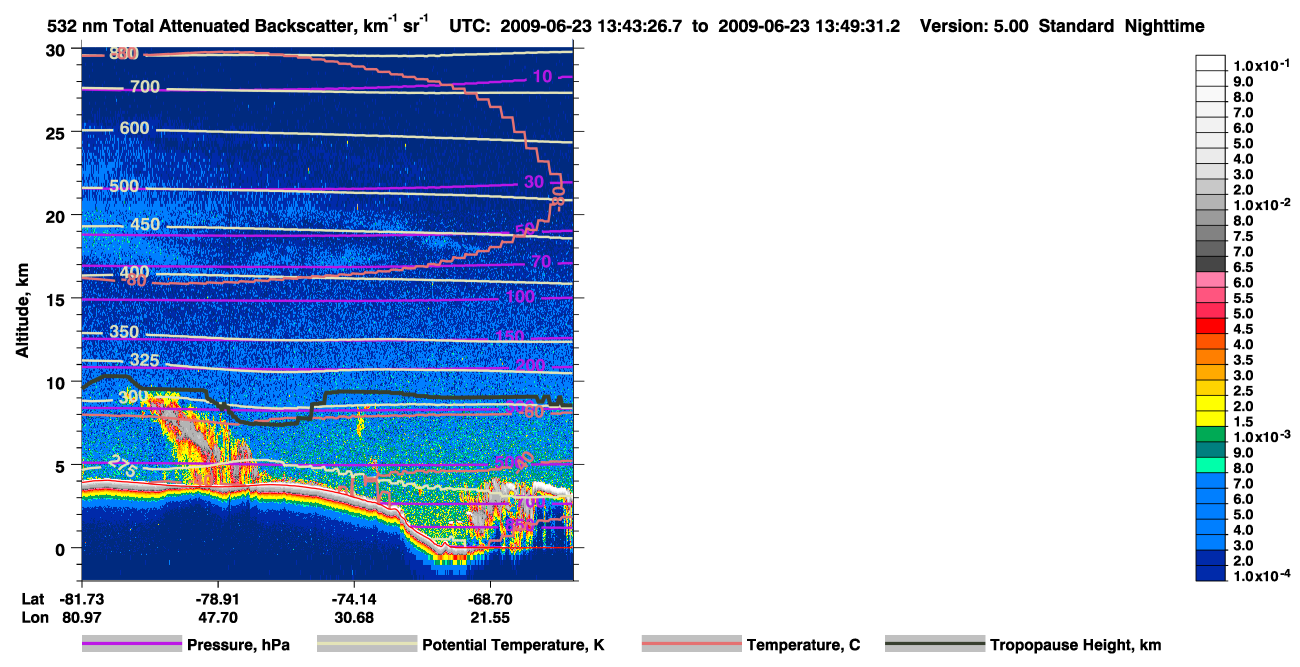Click longitude value 80.97
Image resolution: width=1300 pixels, height=667 pixels.
click(x=82, y=618)
